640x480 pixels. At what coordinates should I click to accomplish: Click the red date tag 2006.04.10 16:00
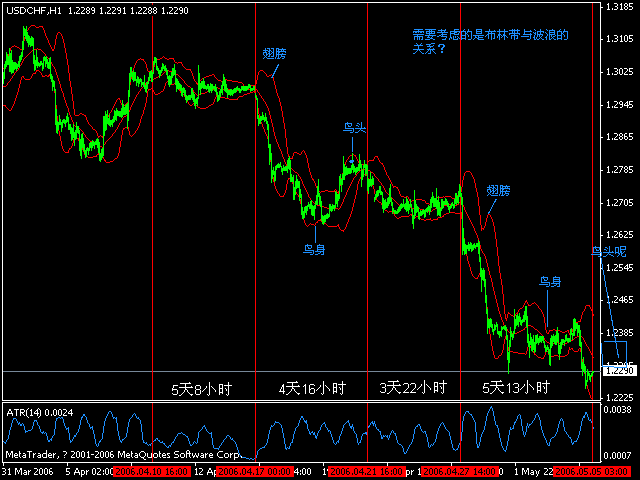click(152, 471)
